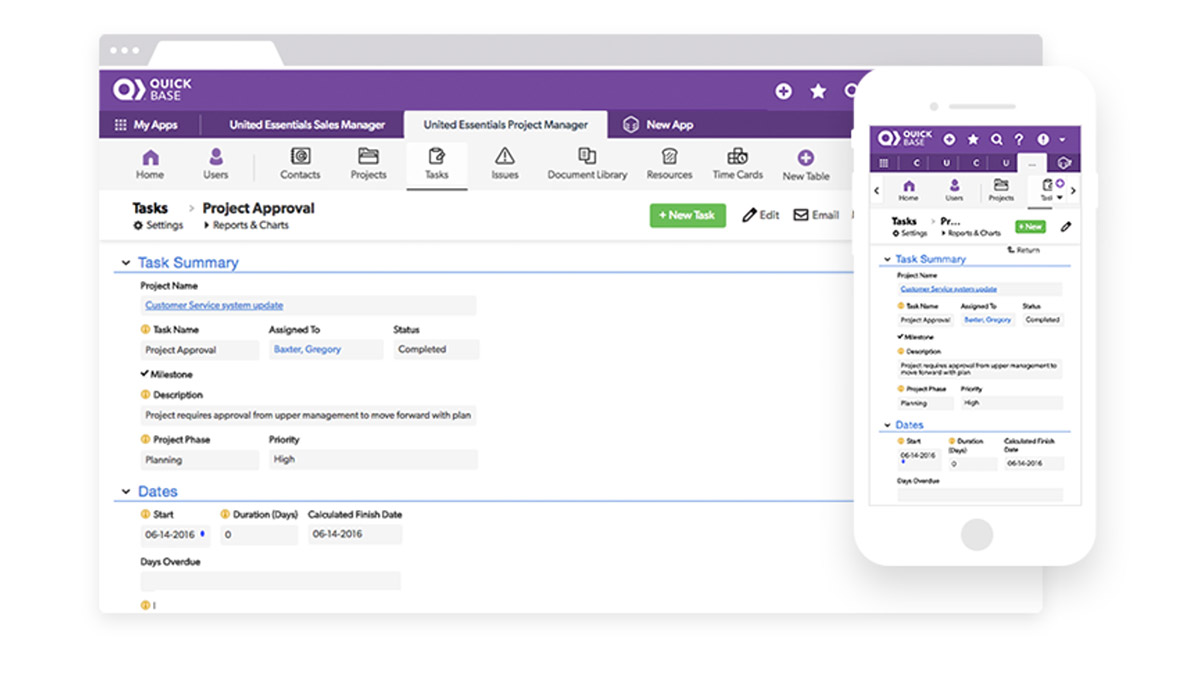Collapse the desktop Dates section
1200x678 pixels.
coord(126,492)
